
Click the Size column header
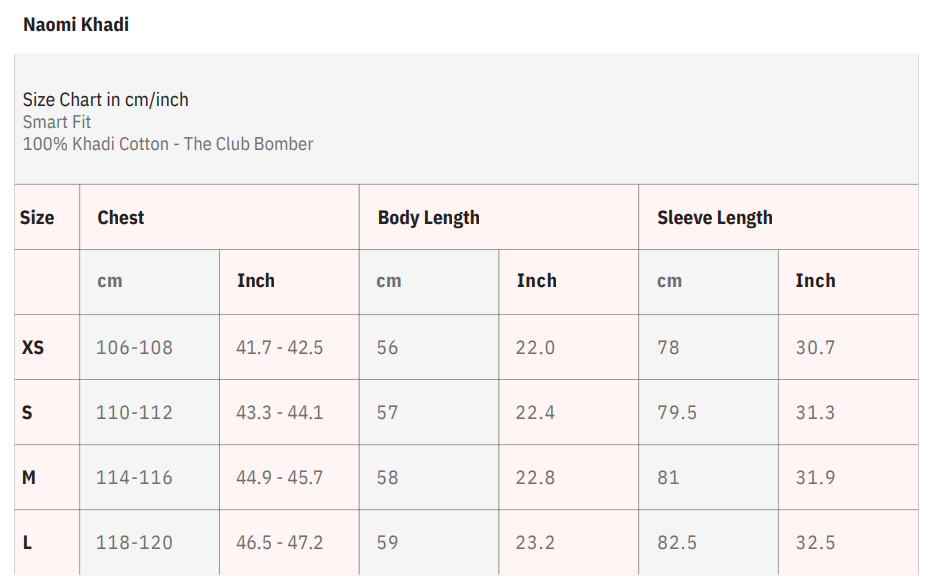[37, 218]
